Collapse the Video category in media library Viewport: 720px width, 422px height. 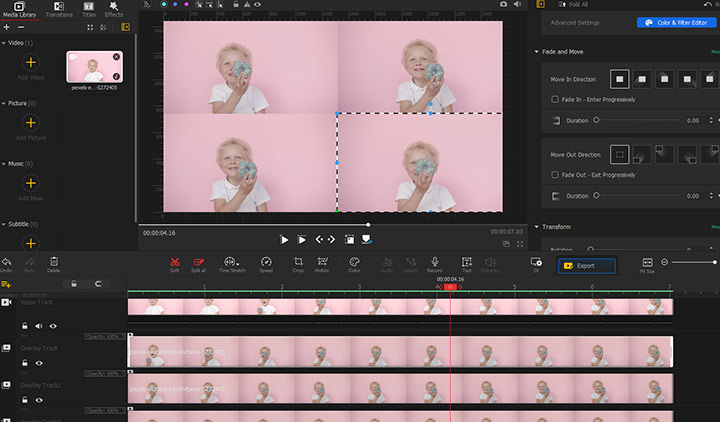click(x=5, y=43)
